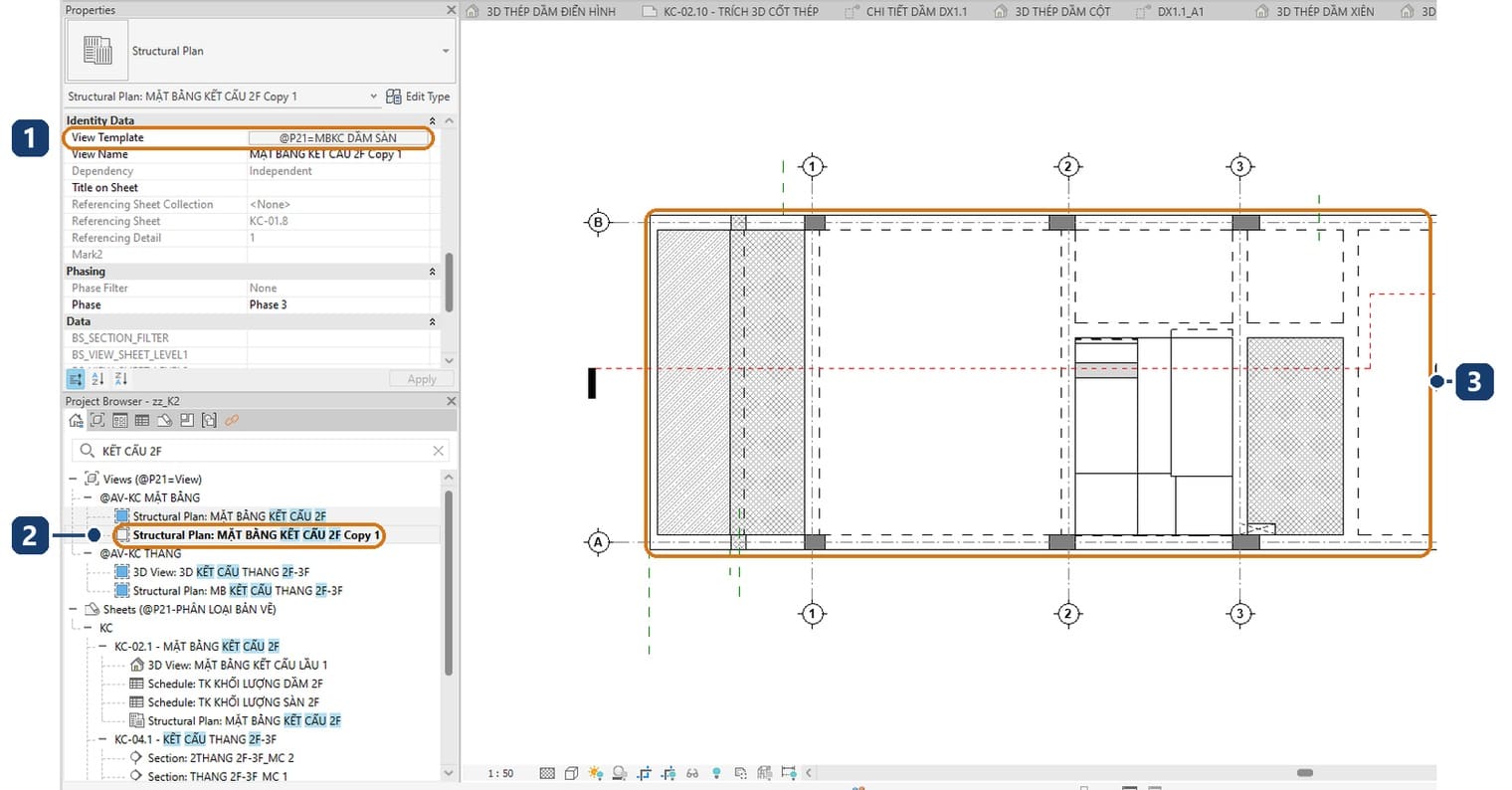Click the views filter icon in Project Browser
This screenshot has height=790, width=1512.
click(x=97, y=421)
